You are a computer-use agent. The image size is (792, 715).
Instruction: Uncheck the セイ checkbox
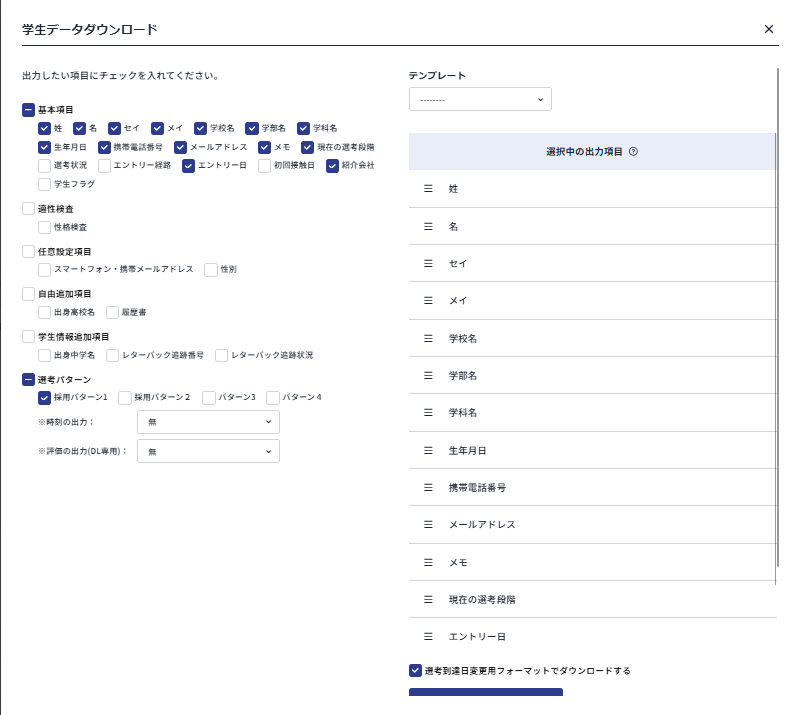(114, 128)
